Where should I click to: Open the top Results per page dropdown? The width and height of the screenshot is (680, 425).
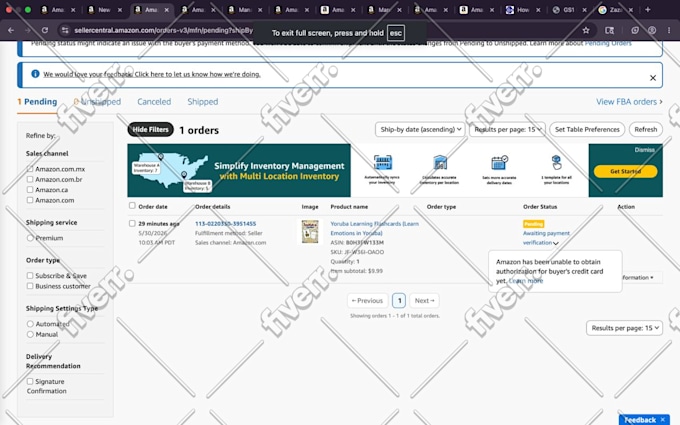507,129
